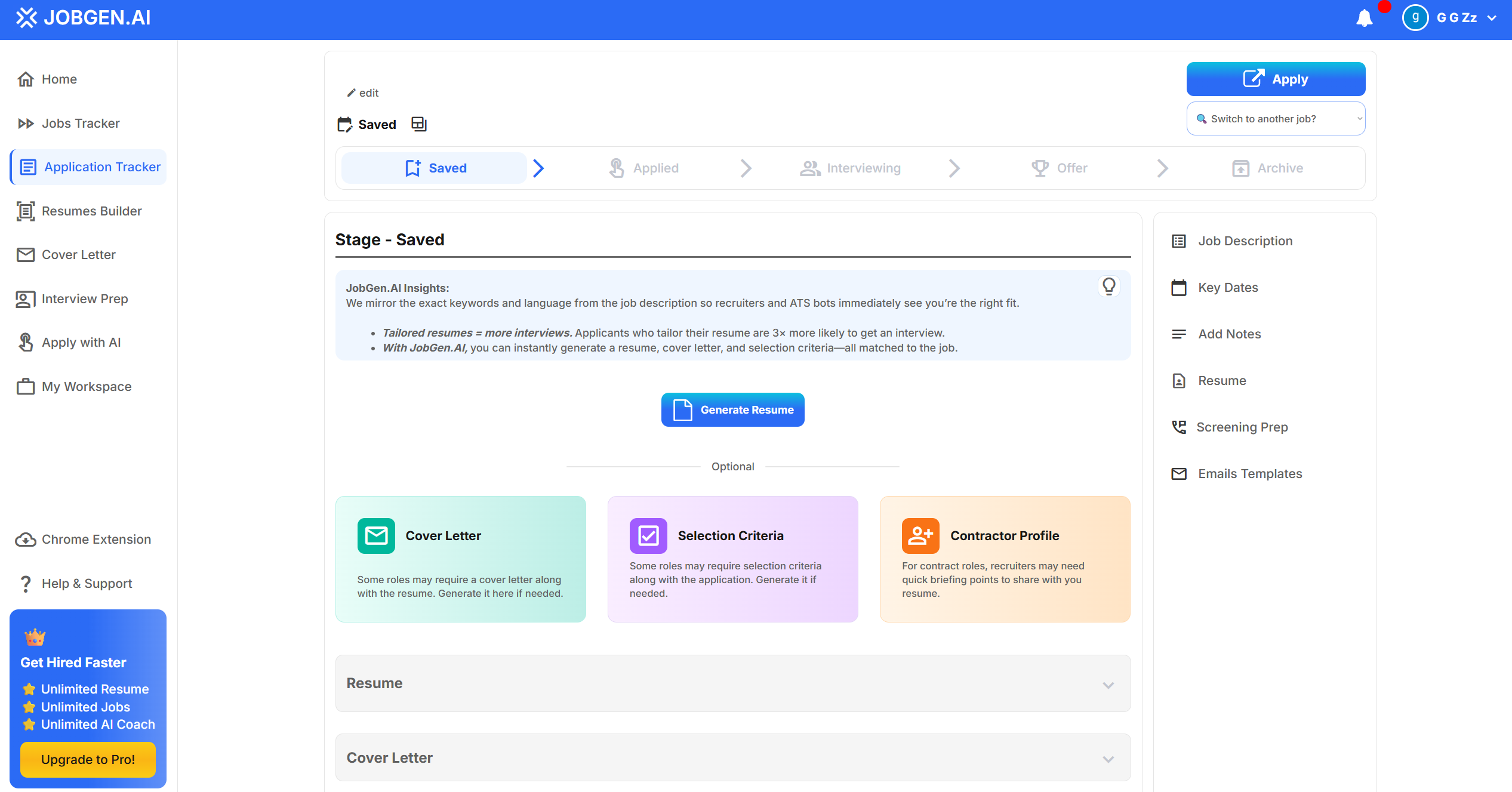Click Add Notes in right panel
The width and height of the screenshot is (1512, 792).
coord(1217,334)
